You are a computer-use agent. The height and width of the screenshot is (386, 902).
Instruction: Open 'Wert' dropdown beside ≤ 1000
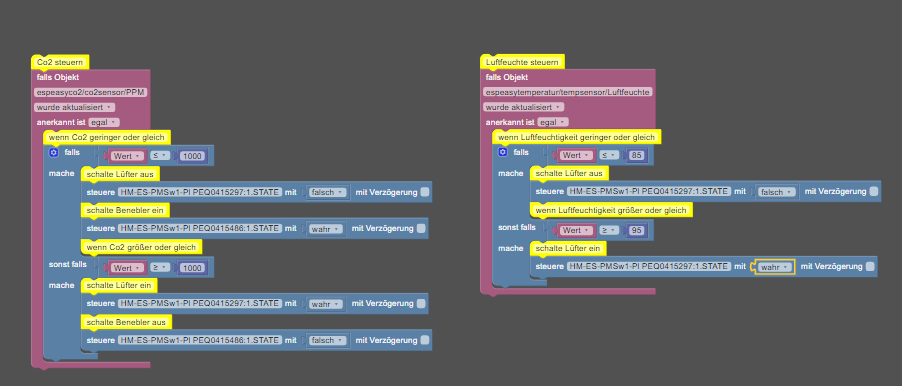coord(126,155)
